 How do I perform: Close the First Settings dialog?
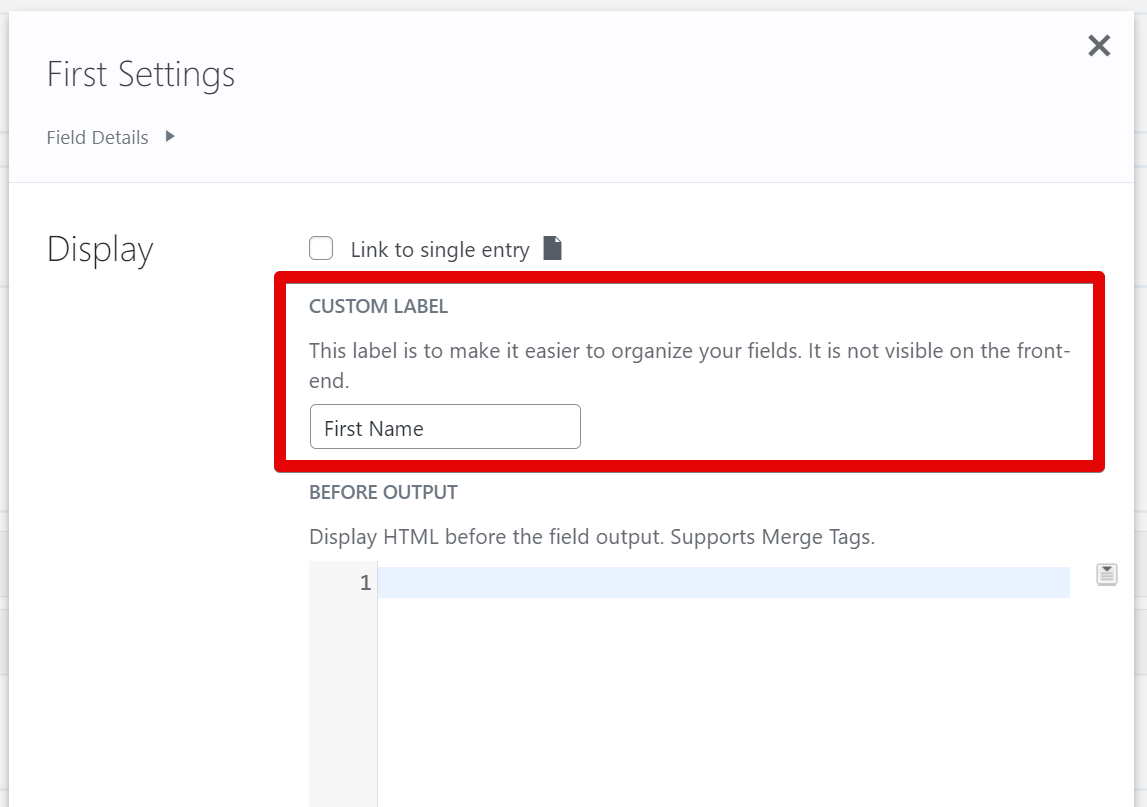click(x=1099, y=46)
